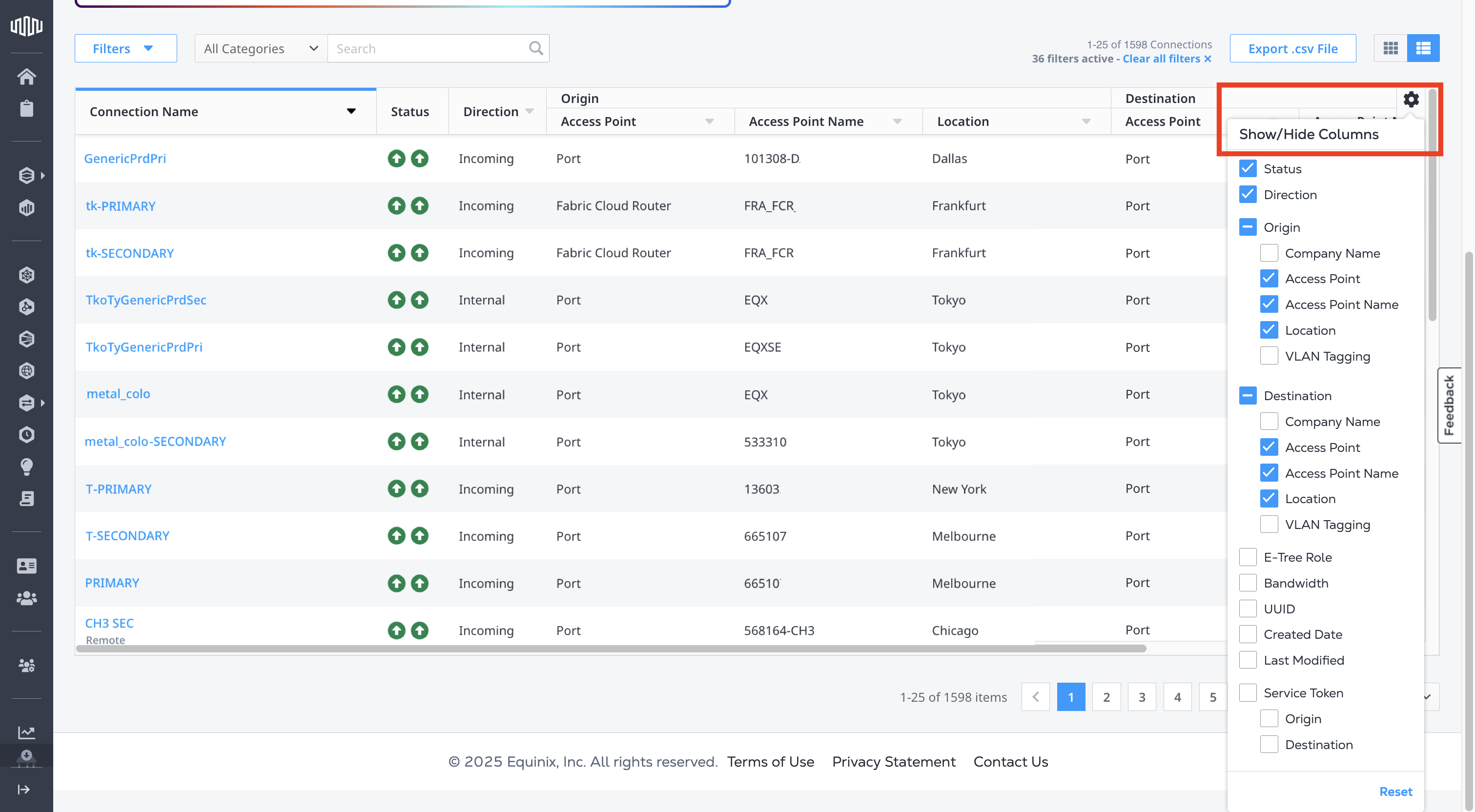1475x812 pixels.
Task: Uncheck the Status column checkbox
Action: 1247,168
